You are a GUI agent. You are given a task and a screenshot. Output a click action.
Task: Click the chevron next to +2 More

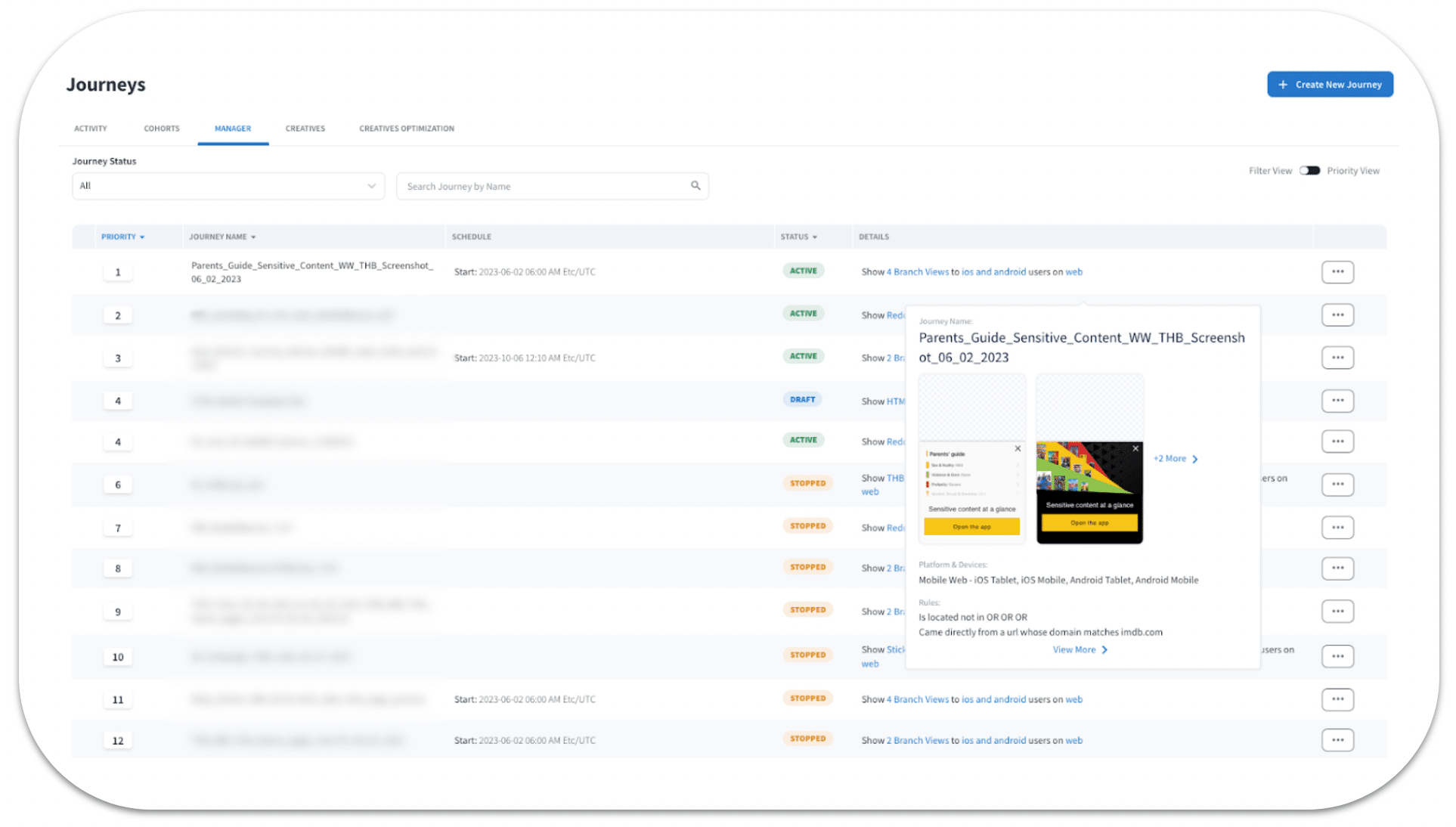click(1194, 459)
